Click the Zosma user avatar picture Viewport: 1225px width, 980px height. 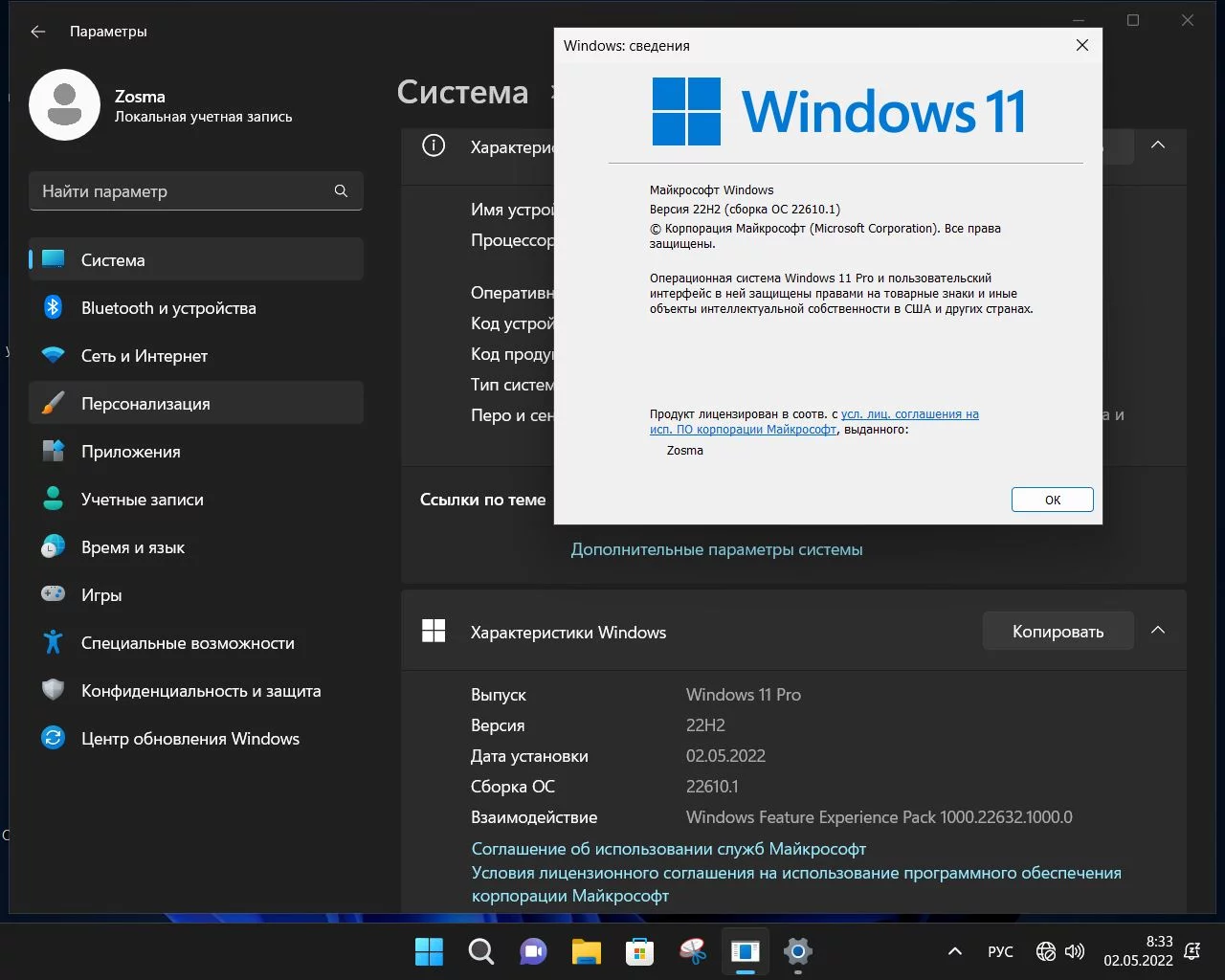pyautogui.click(x=64, y=105)
